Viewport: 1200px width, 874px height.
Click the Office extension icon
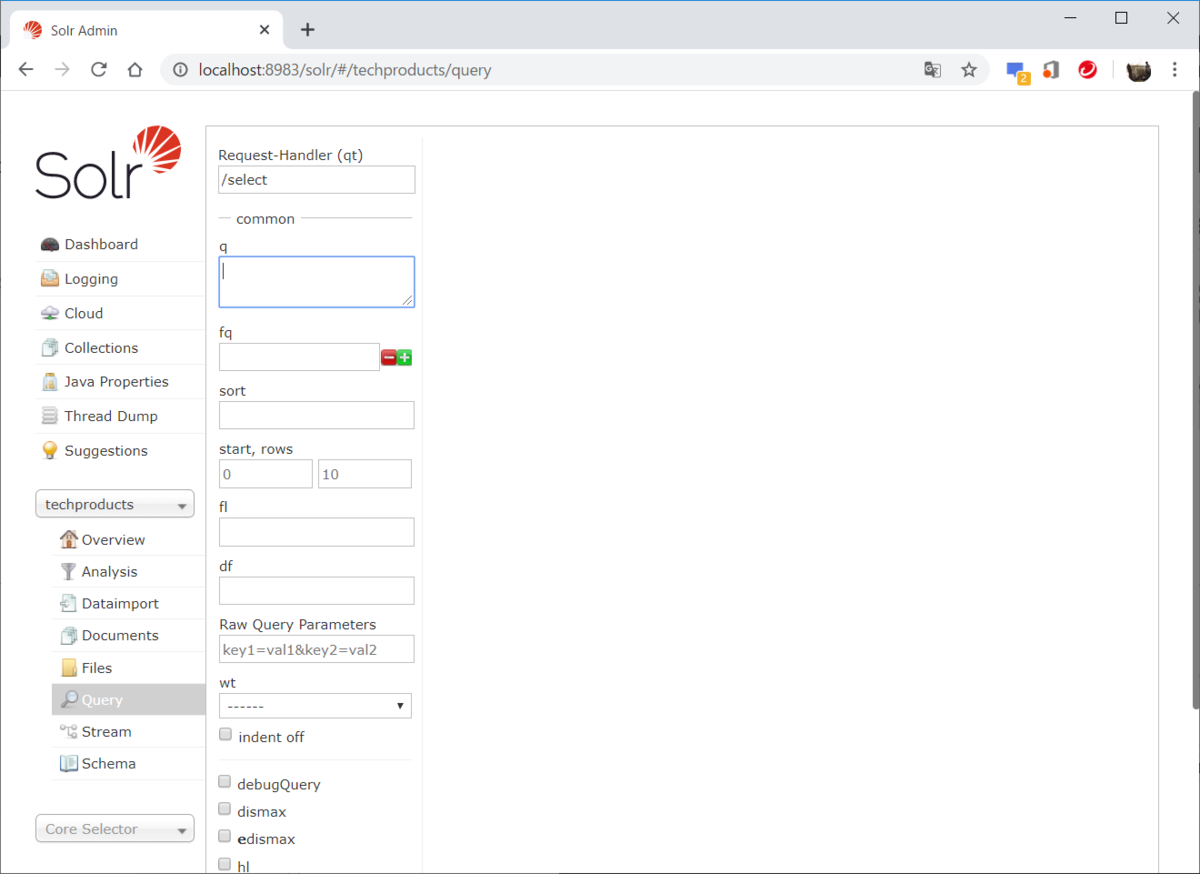pyautogui.click(x=1051, y=70)
